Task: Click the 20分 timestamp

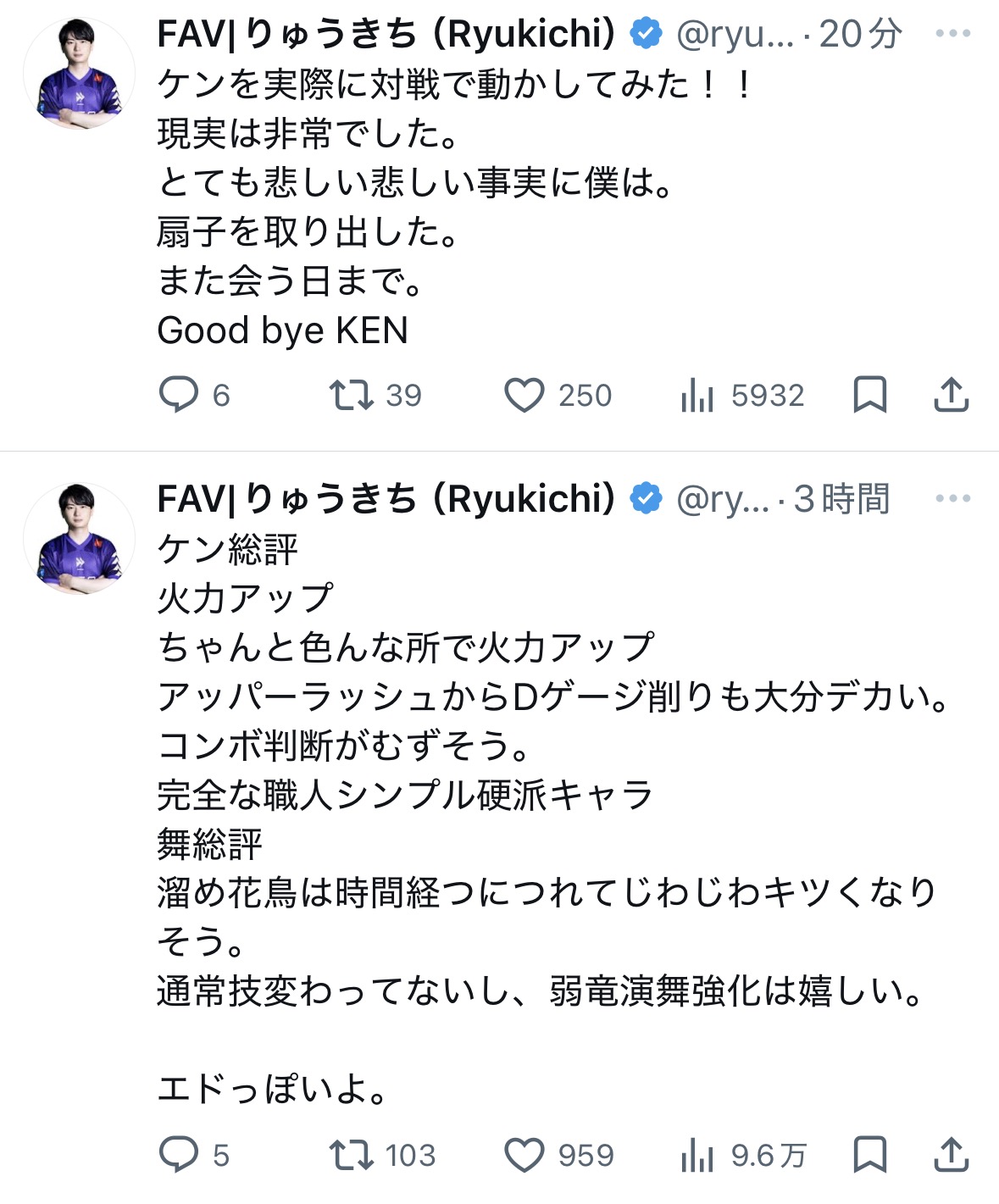Action: [860, 34]
